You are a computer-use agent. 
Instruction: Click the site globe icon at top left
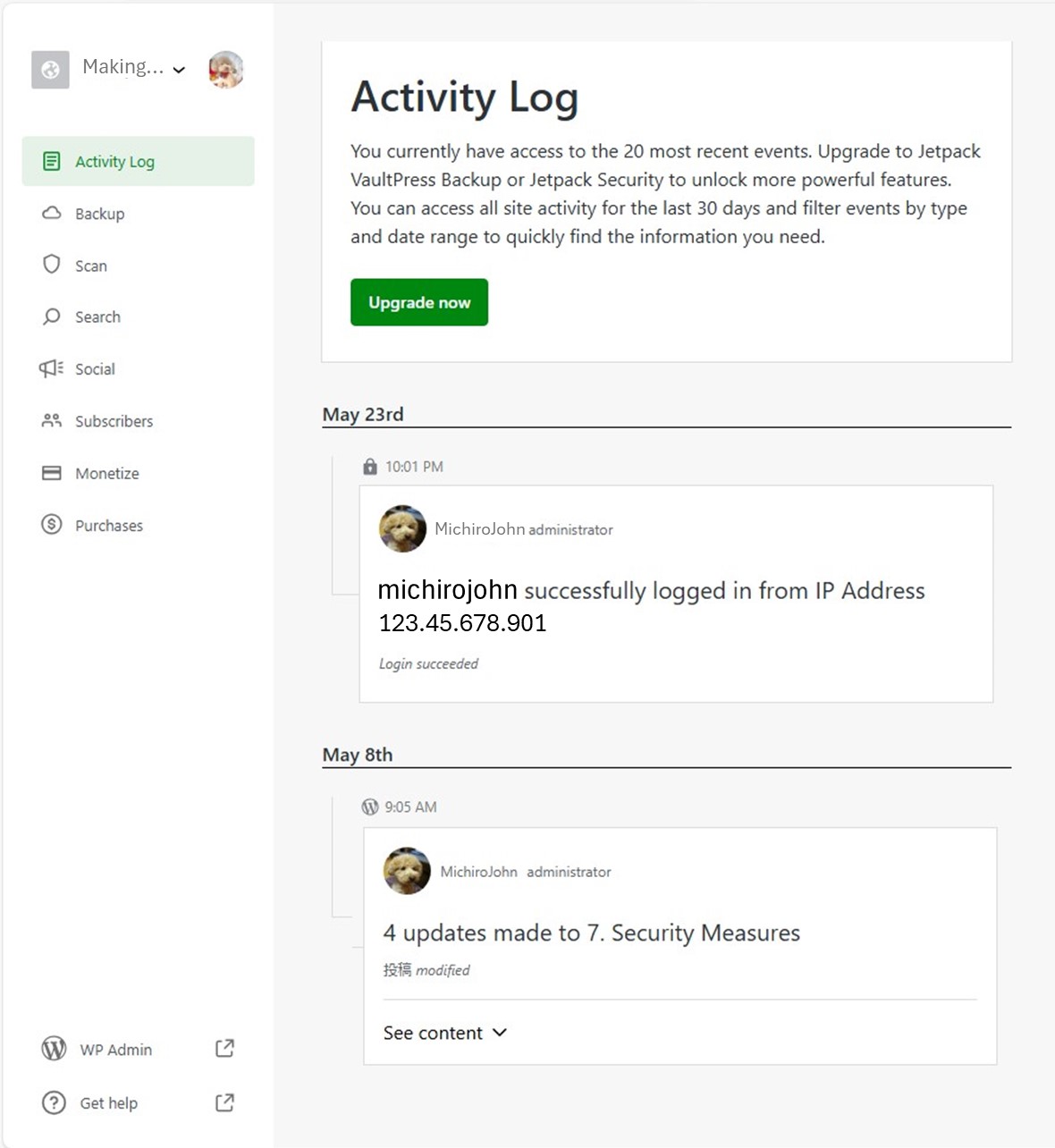pos(50,70)
